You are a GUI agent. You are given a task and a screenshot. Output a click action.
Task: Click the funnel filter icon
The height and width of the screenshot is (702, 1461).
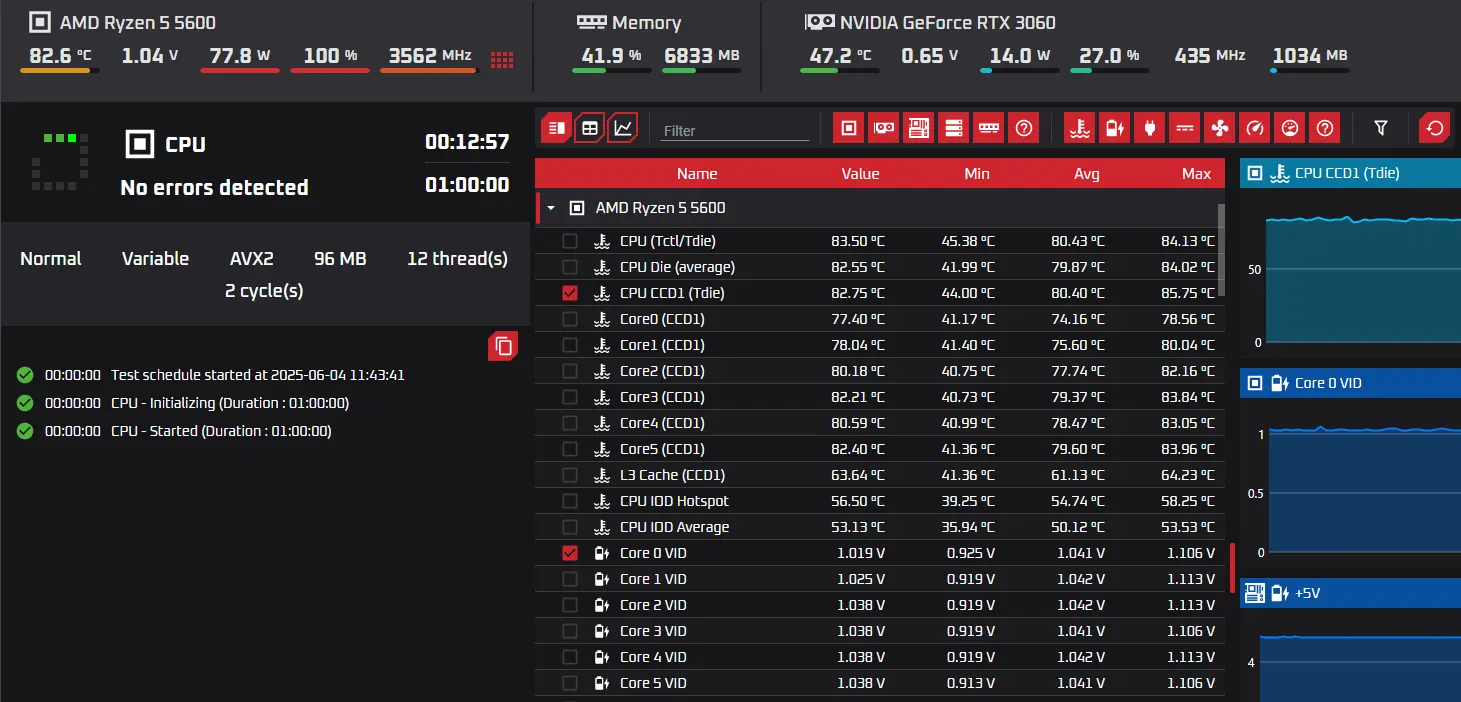(1381, 128)
